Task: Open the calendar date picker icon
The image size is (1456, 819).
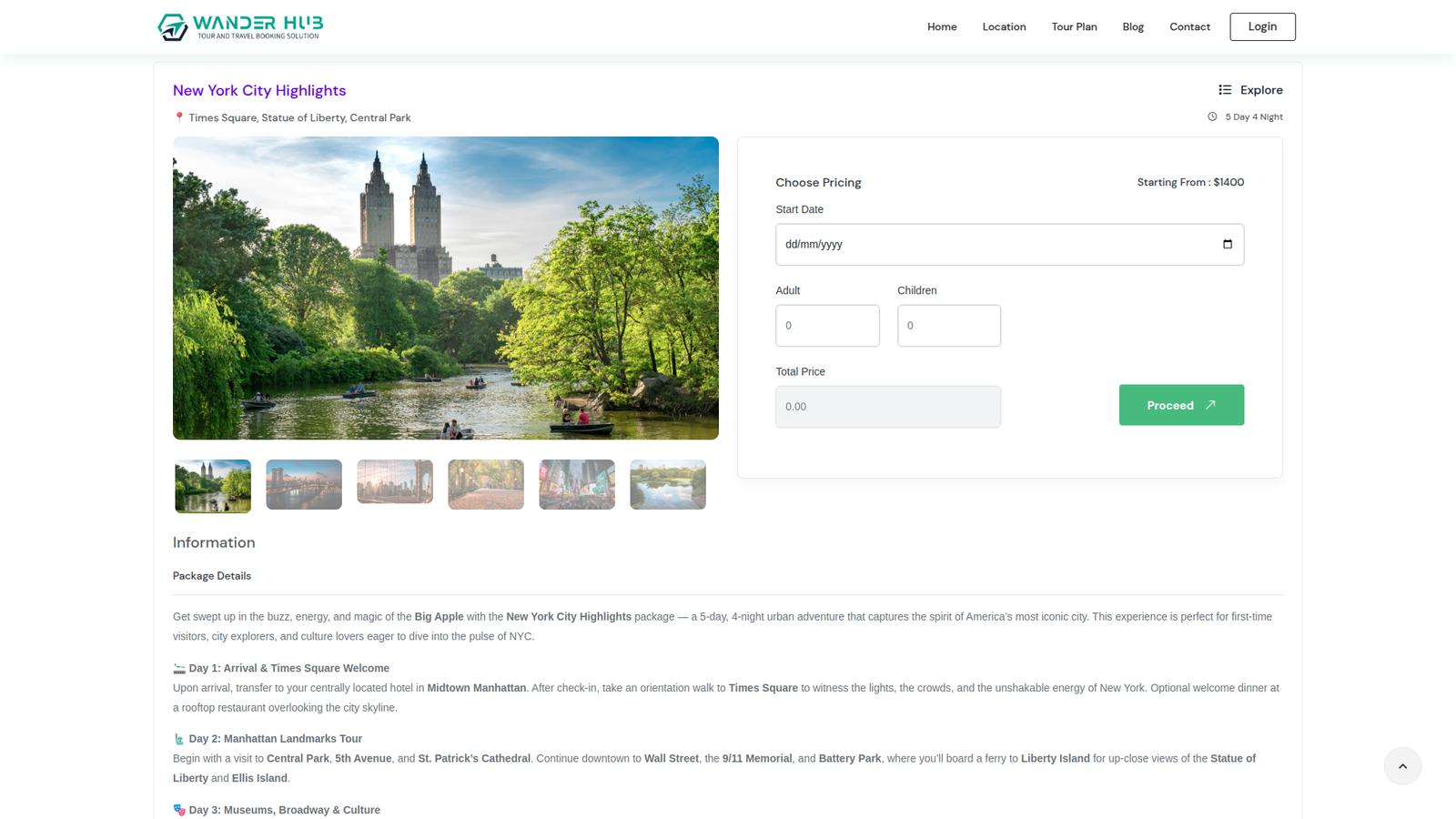Action: coord(1227,244)
